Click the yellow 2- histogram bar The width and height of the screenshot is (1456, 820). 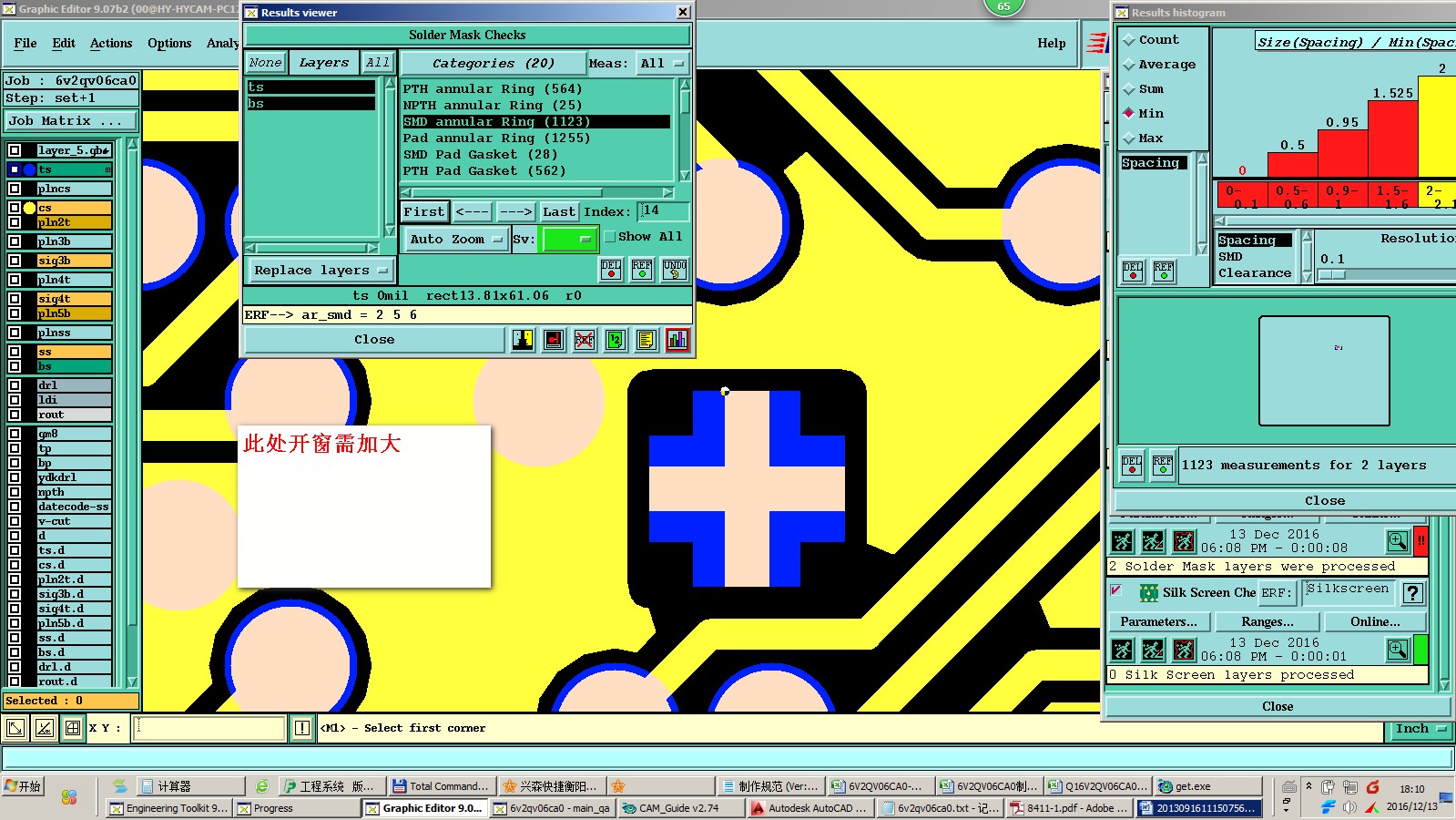pyautogui.click(x=1437, y=126)
